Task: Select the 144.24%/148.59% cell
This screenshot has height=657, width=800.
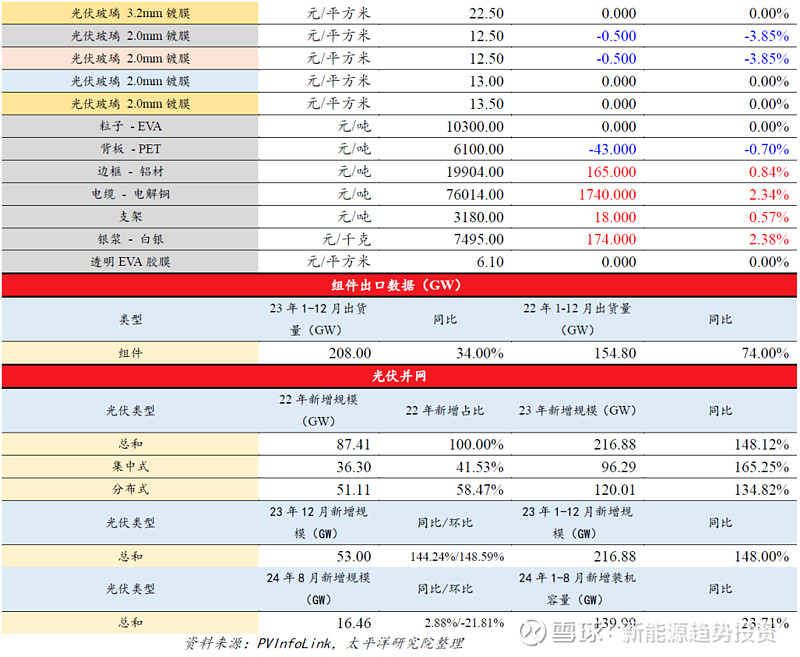Action: (457, 556)
